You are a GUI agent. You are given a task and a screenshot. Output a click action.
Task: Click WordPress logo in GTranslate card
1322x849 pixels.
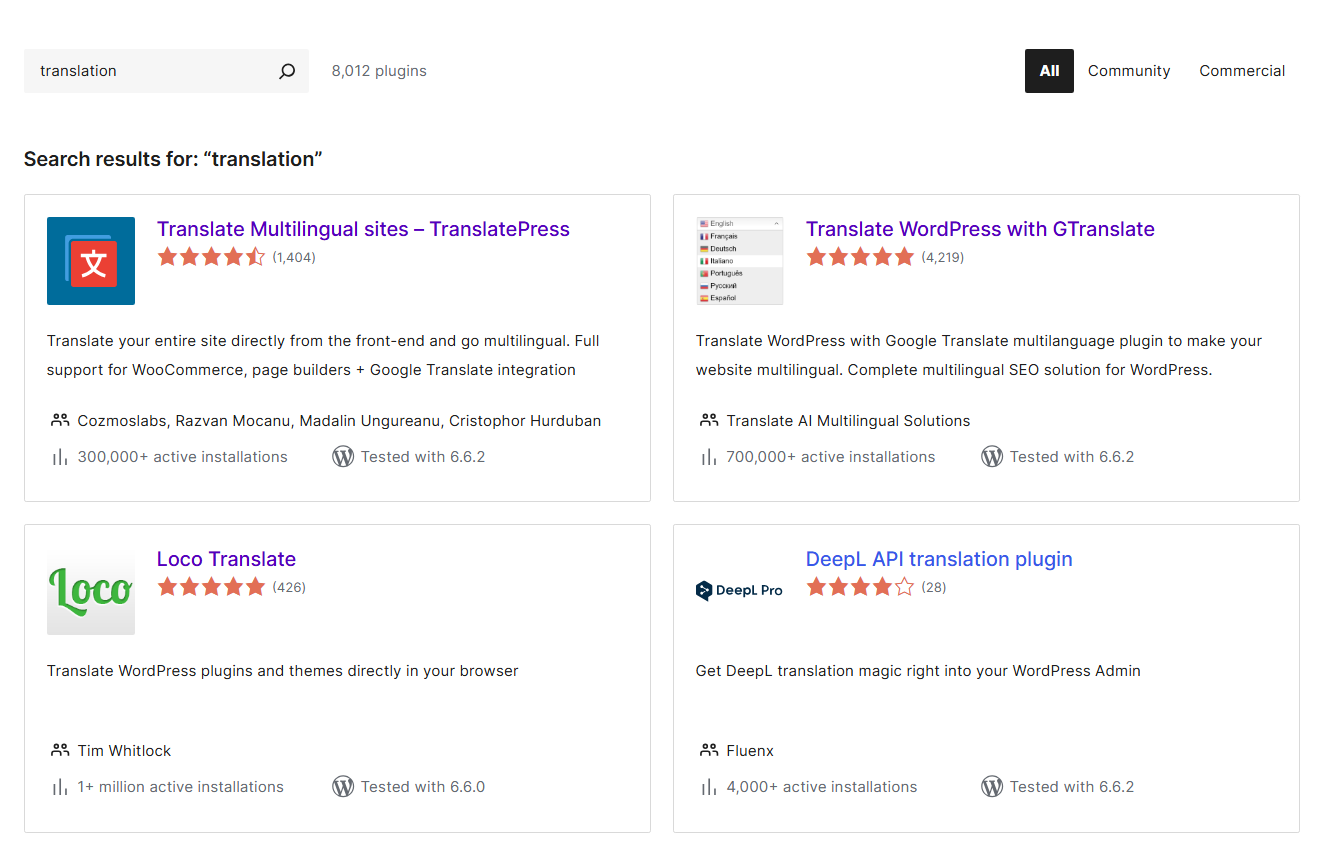[x=992, y=457]
